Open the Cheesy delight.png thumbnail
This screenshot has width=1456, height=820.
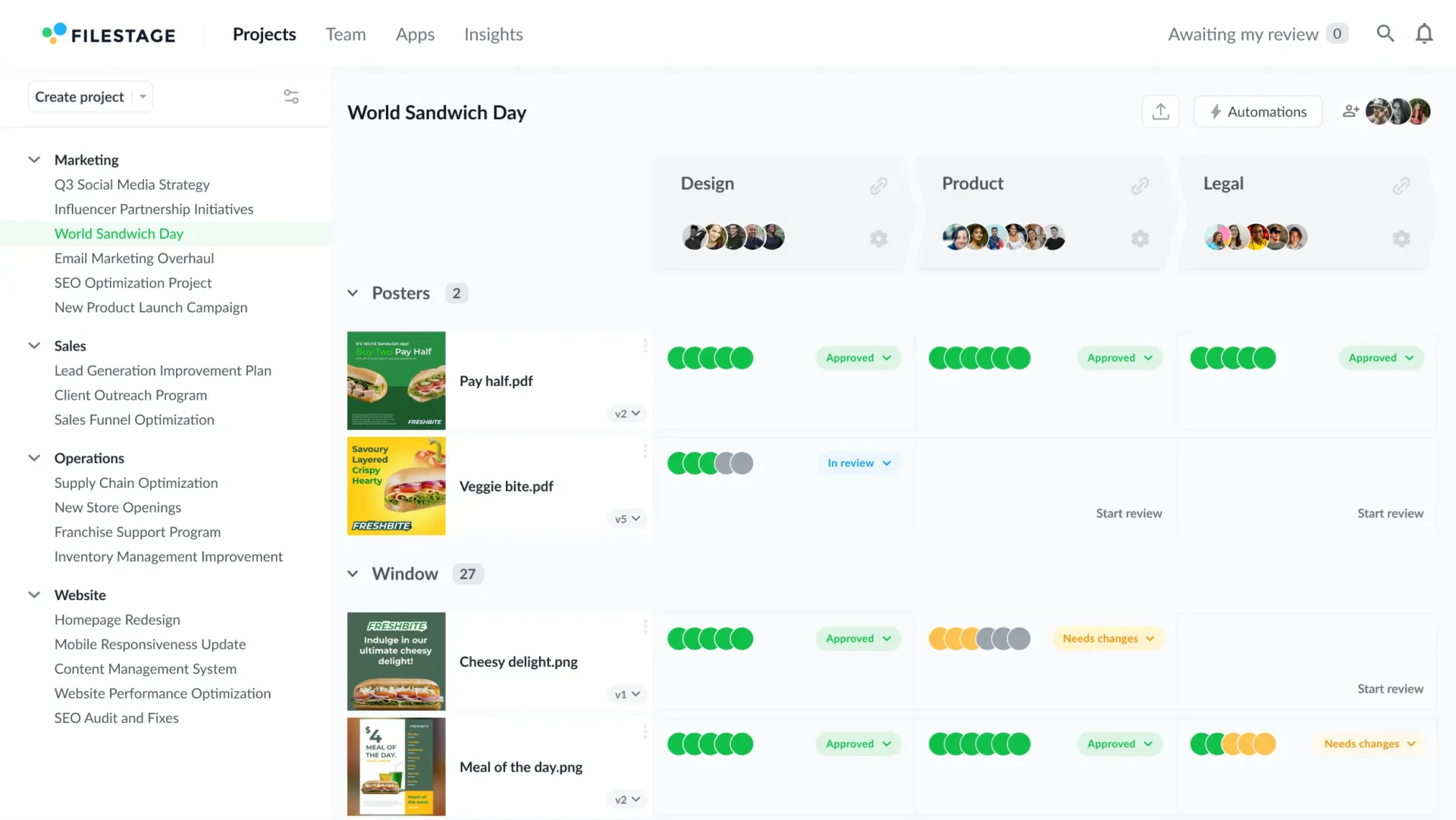396,661
